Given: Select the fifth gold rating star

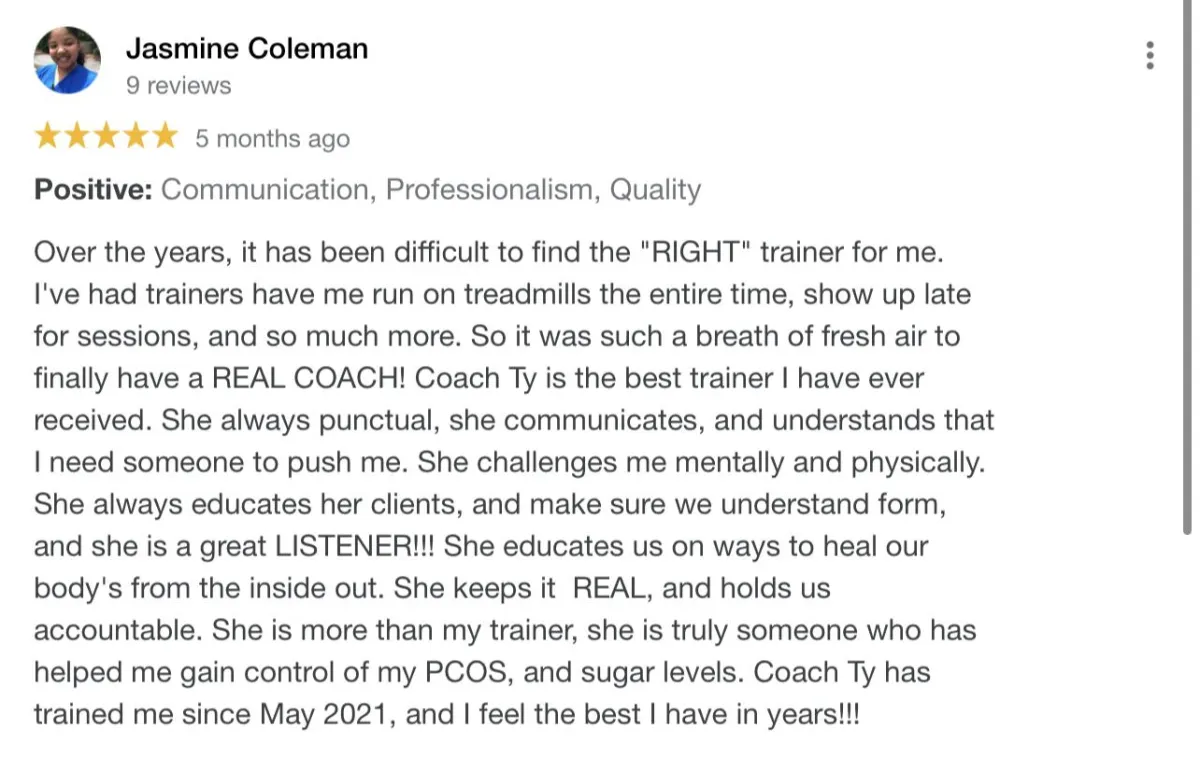Looking at the screenshot, I should pyautogui.click(x=163, y=136).
